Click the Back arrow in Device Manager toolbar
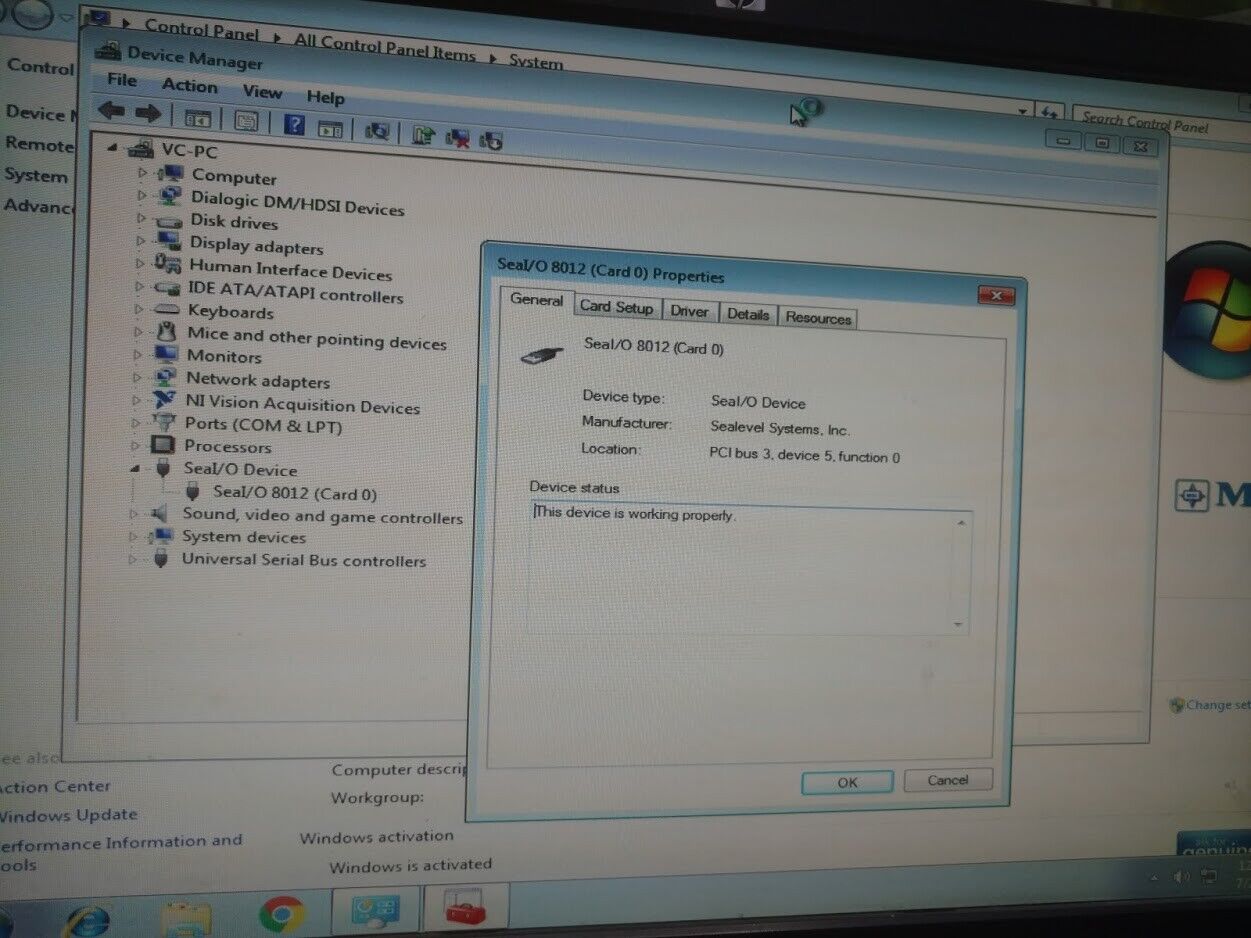This screenshot has height=938, width=1251. click(111, 112)
